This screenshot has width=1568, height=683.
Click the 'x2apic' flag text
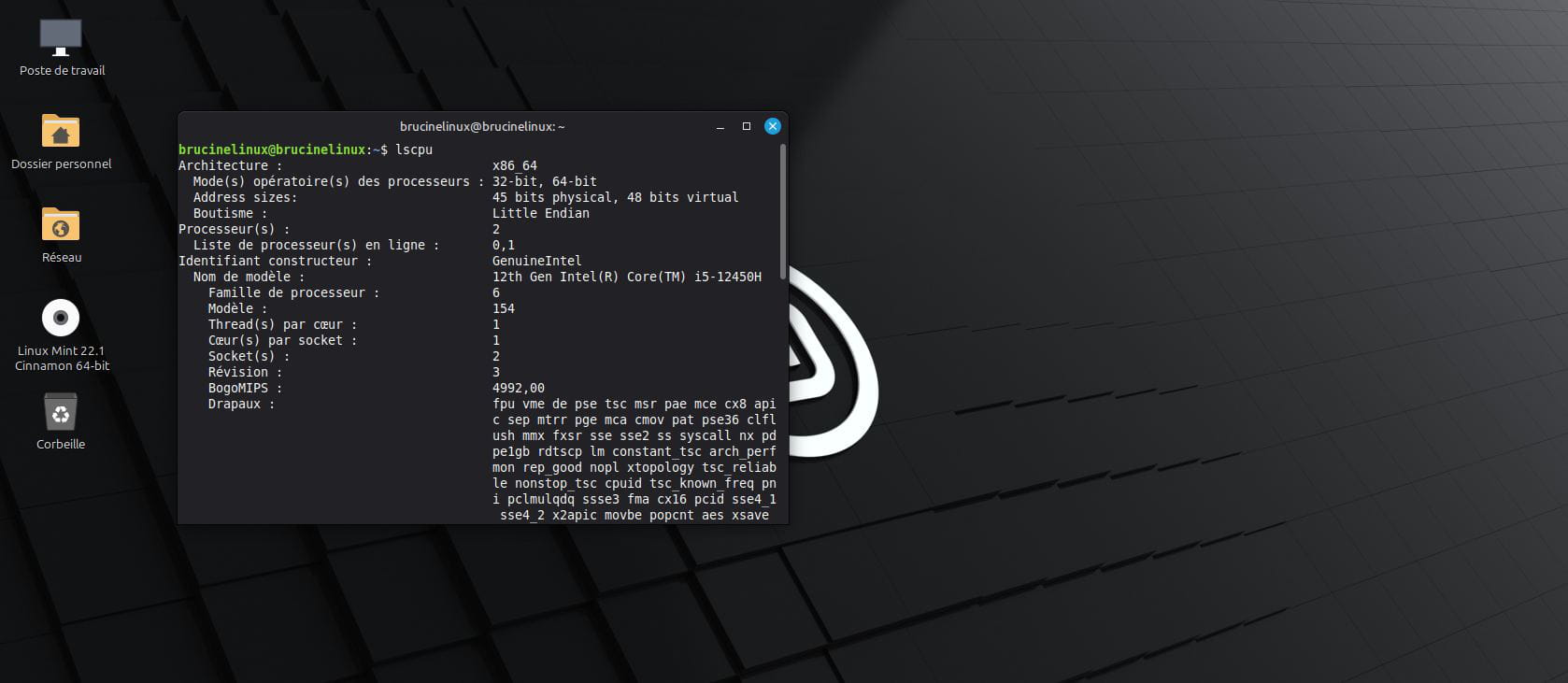pos(575,515)
